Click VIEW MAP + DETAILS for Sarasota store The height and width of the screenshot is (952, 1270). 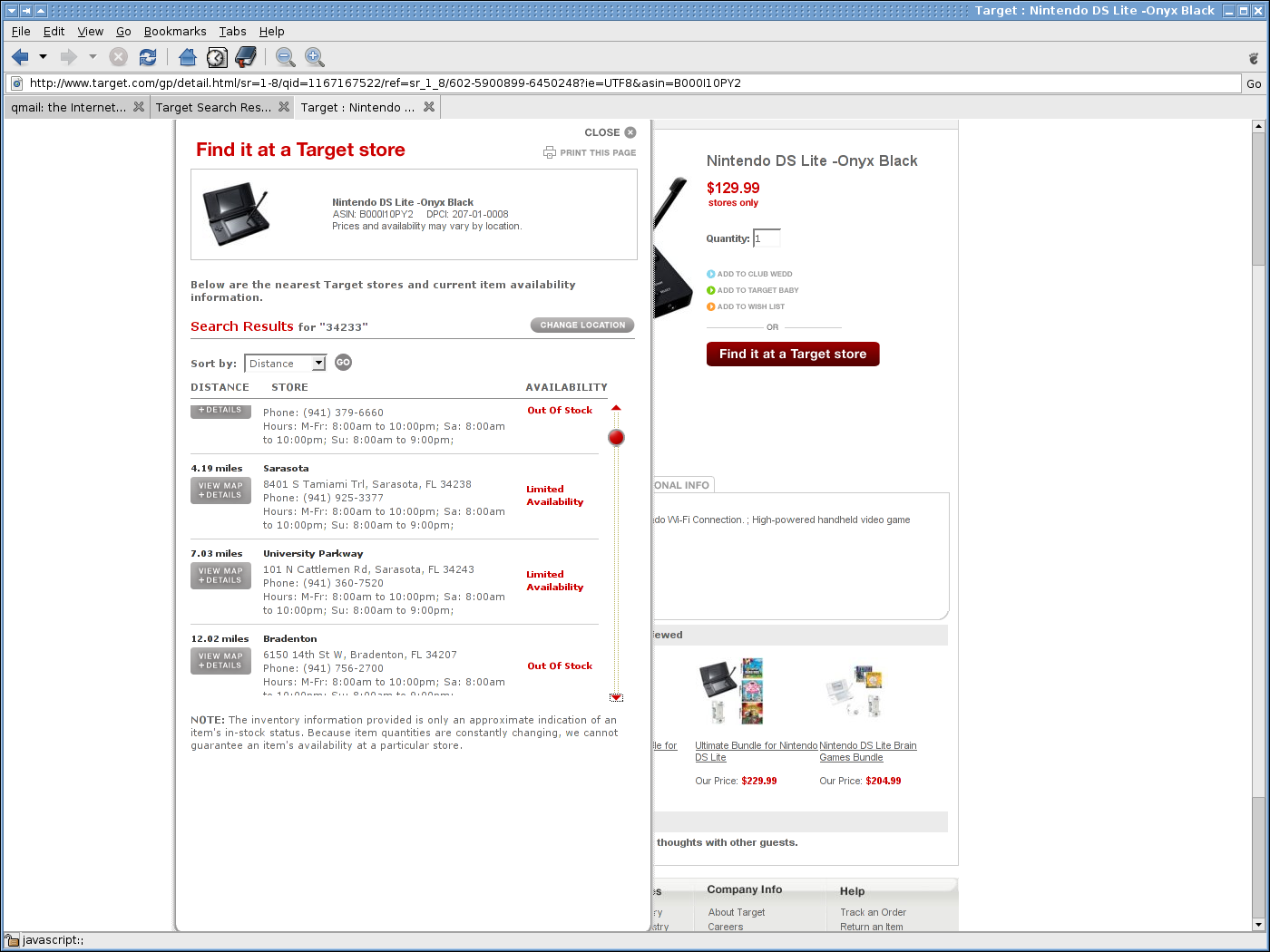[x=220, y=491]
